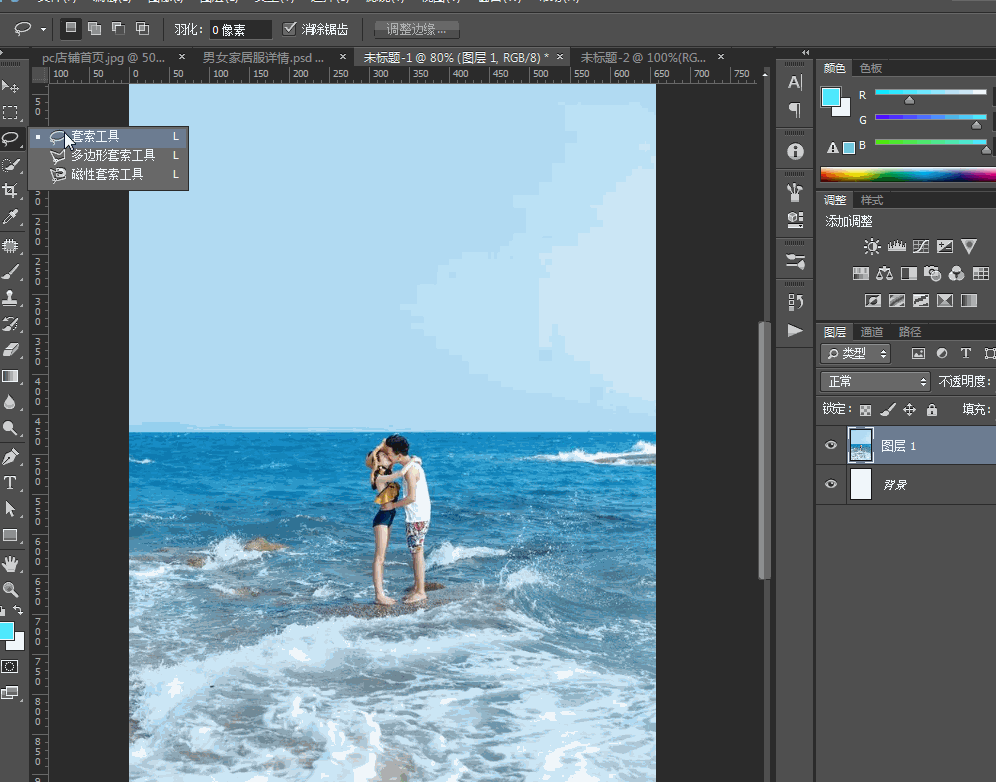Lock transparent pixels
This screenshot has height=782, width=996.
(865, 410)
